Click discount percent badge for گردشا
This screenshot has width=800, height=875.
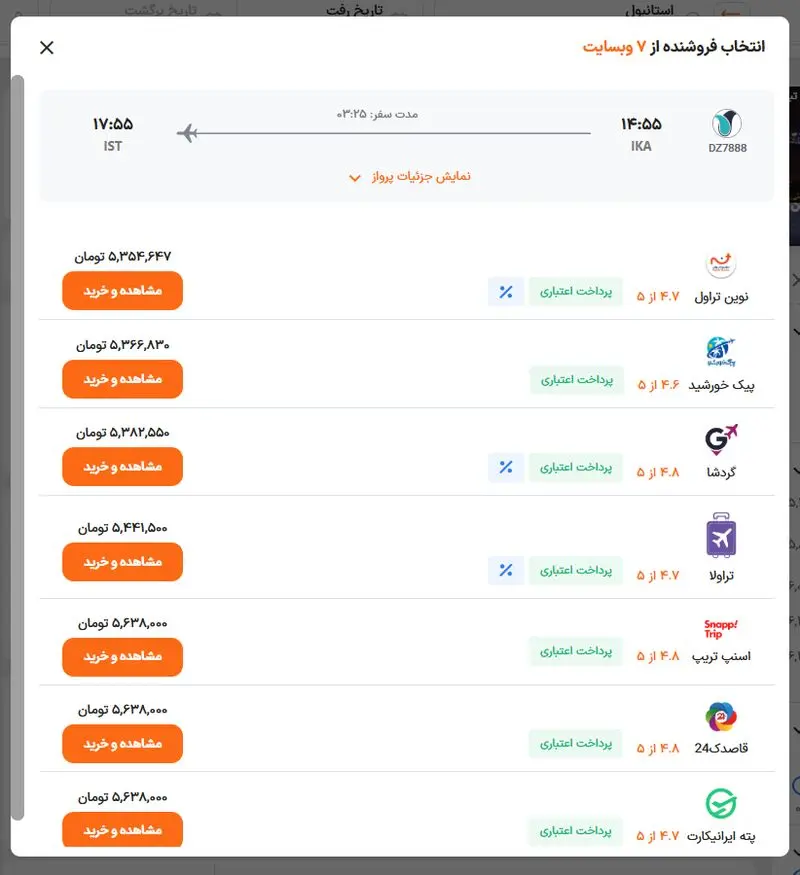[506, 467]
